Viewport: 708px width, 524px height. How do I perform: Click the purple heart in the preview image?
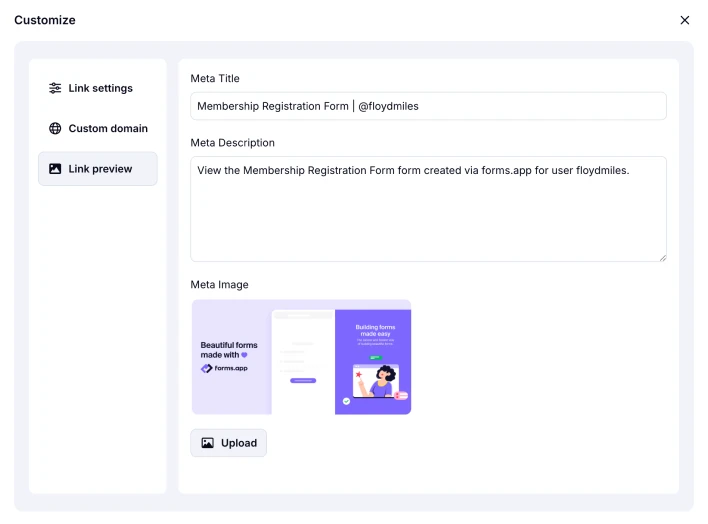244,355
